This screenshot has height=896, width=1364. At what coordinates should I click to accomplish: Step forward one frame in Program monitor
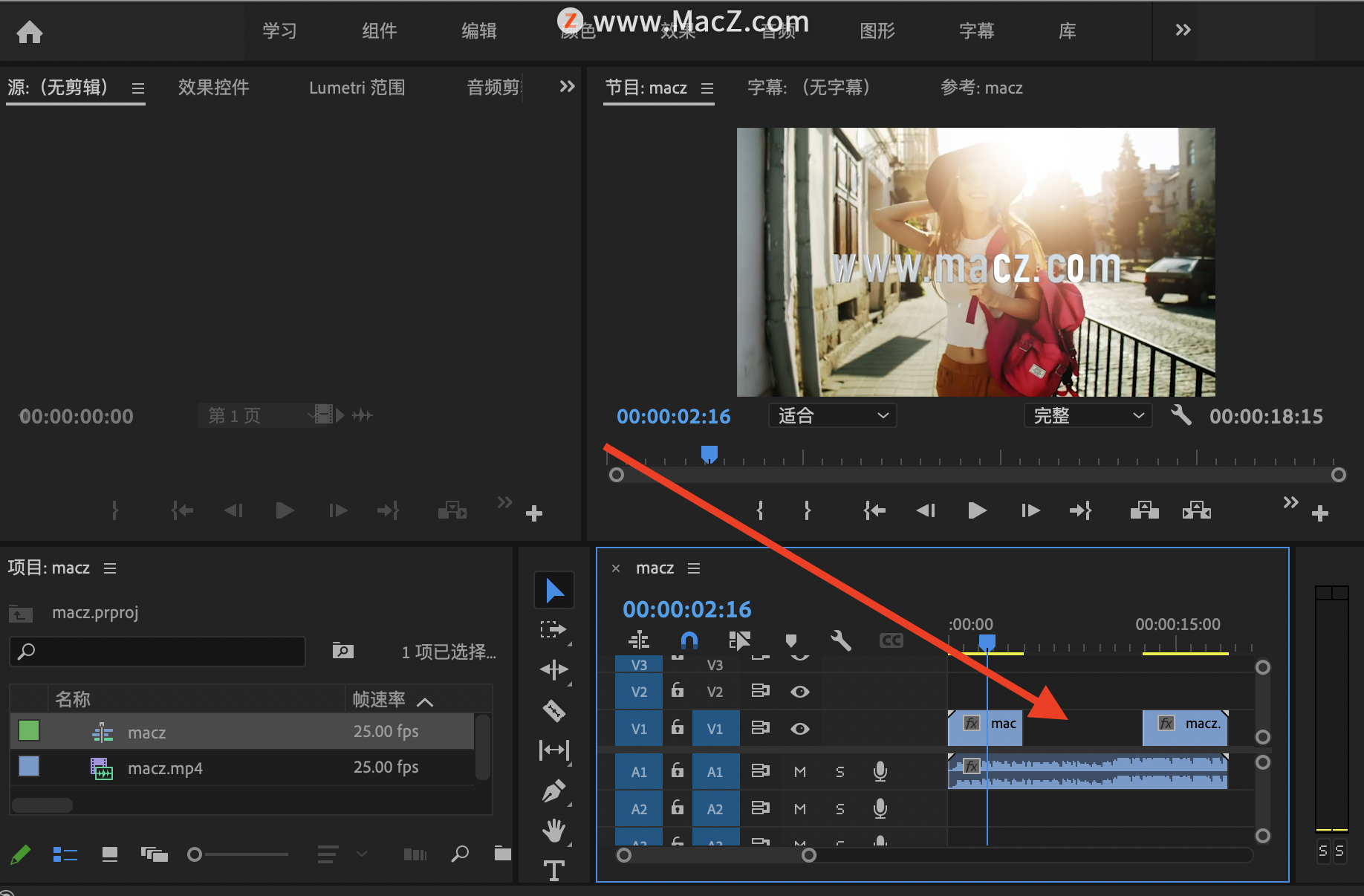click(1030, 510)
